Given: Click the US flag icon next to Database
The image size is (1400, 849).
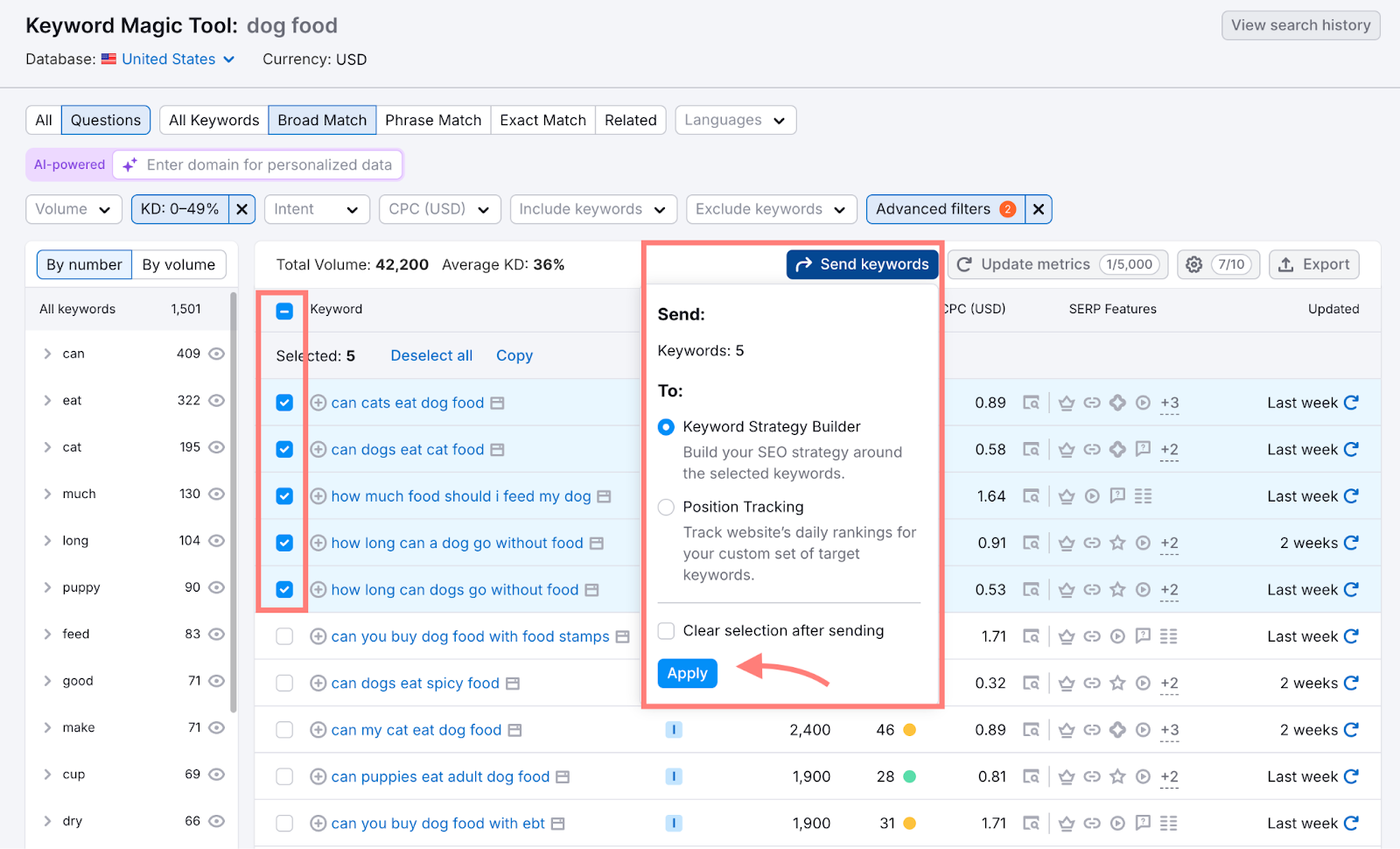Looking at the screenshot, I should click(x=108, y=59).
